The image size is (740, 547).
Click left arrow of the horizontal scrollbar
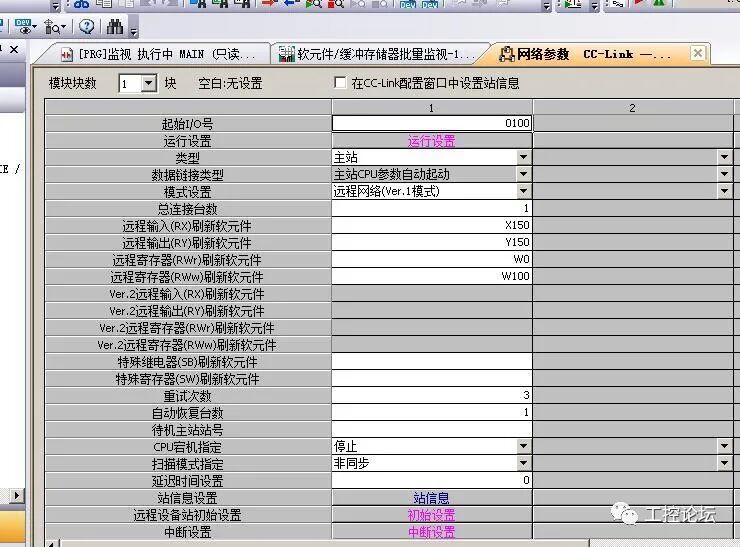[x=52, y=543]
